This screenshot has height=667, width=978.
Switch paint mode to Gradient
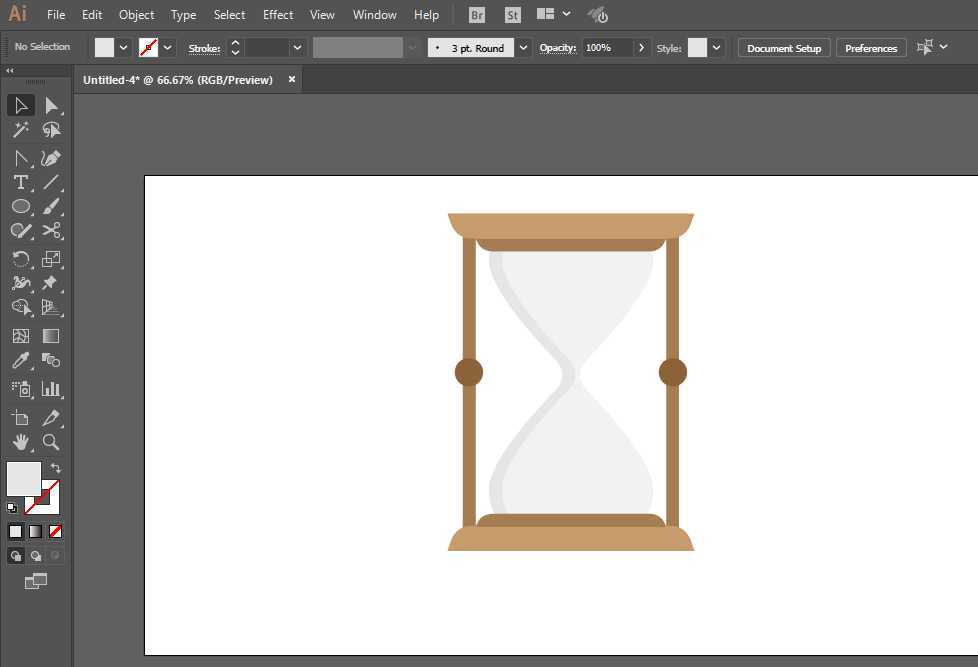pyautogui.click(x=35, y=531)
